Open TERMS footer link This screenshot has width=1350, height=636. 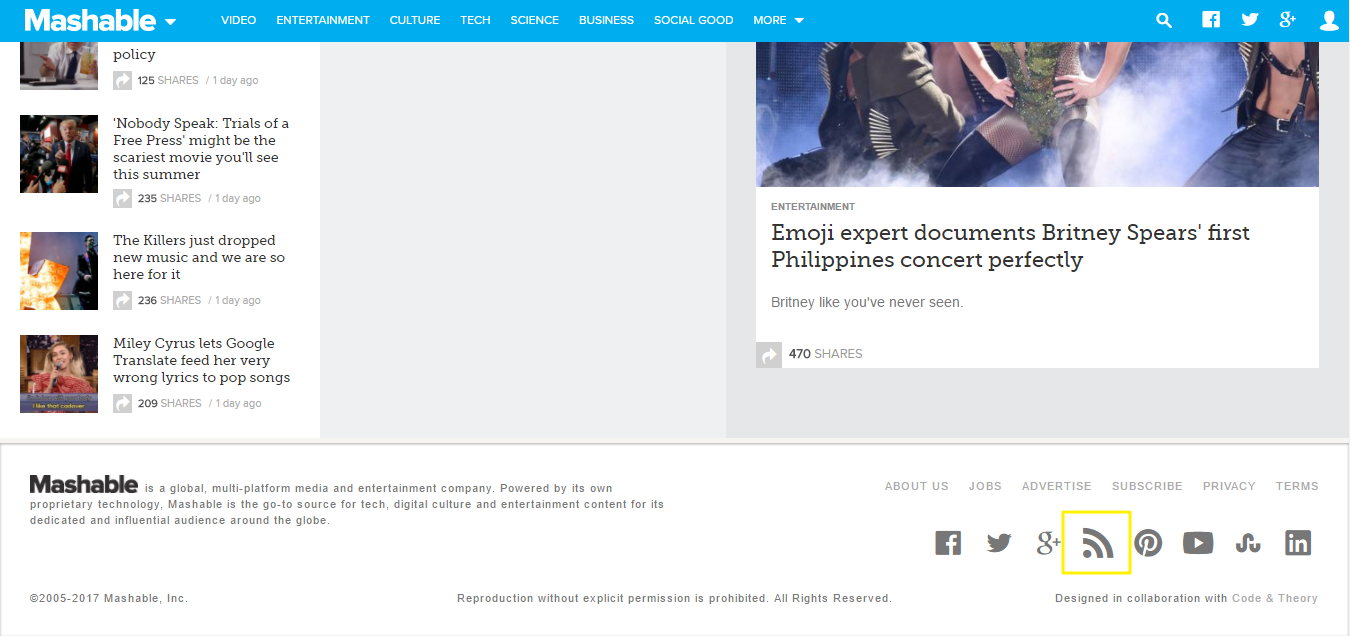[x=1297, y=486]
